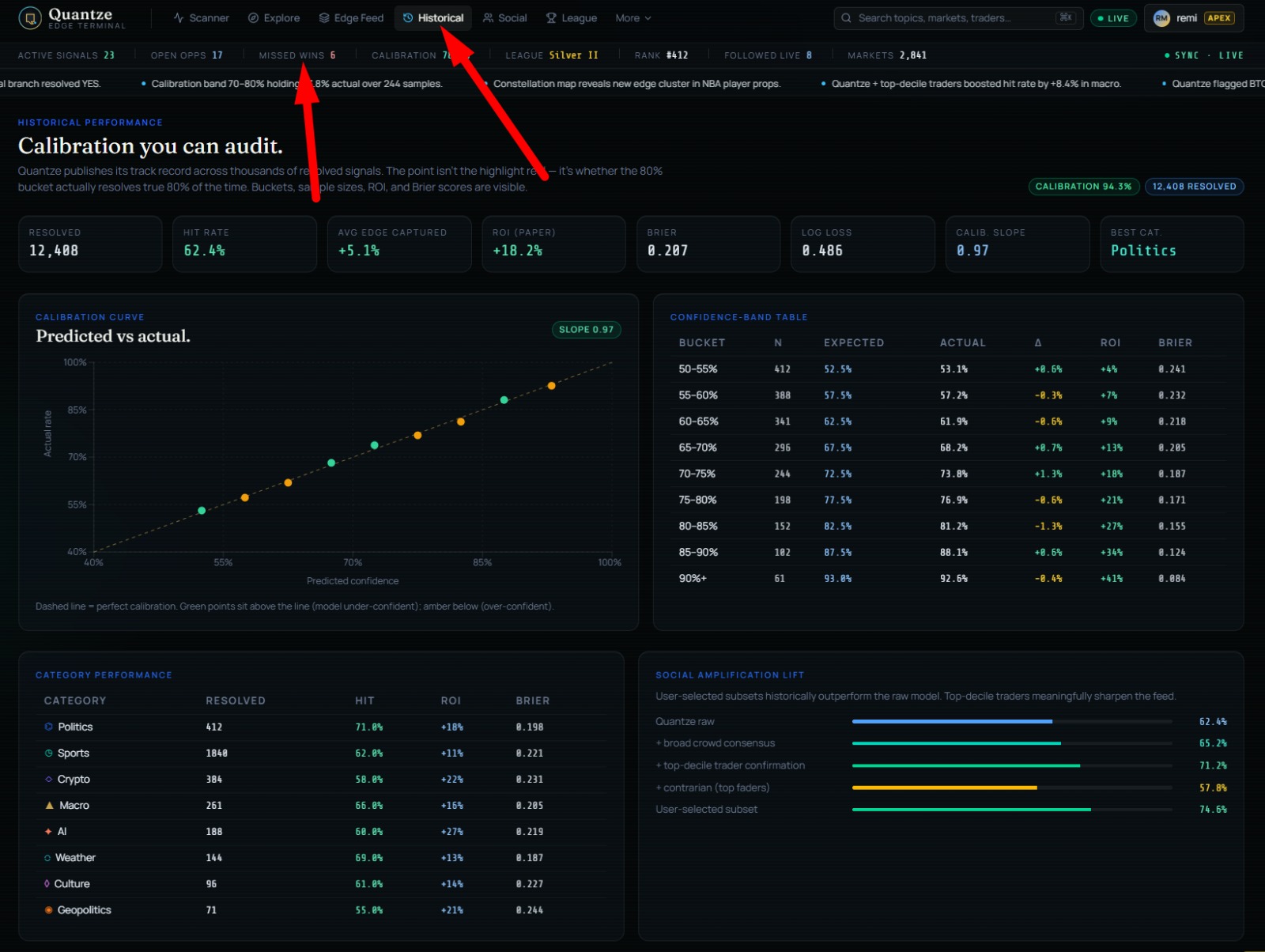Screen dimensions: 1265x952
Task: Select the Historical tab
Action: click(433, 18)
